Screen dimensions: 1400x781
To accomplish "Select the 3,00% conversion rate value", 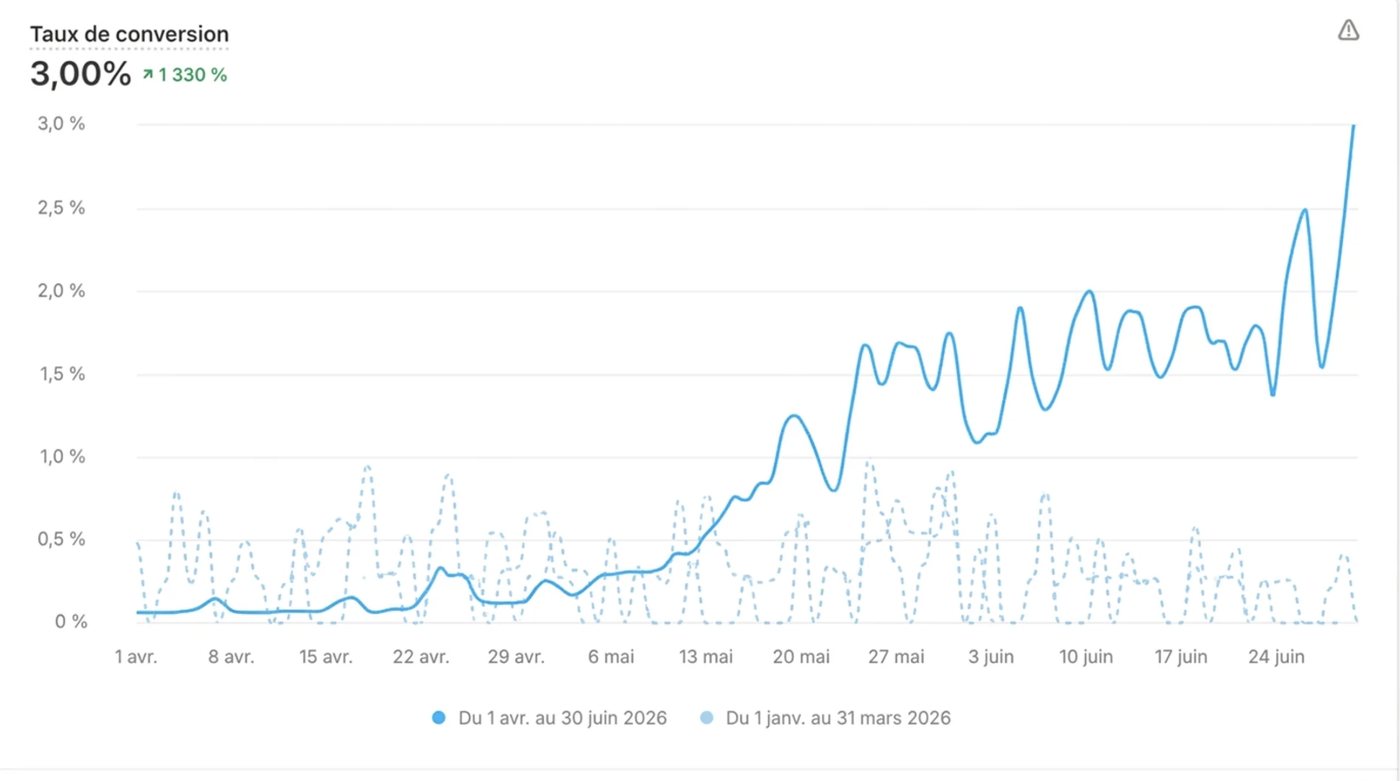I will 80,74.
